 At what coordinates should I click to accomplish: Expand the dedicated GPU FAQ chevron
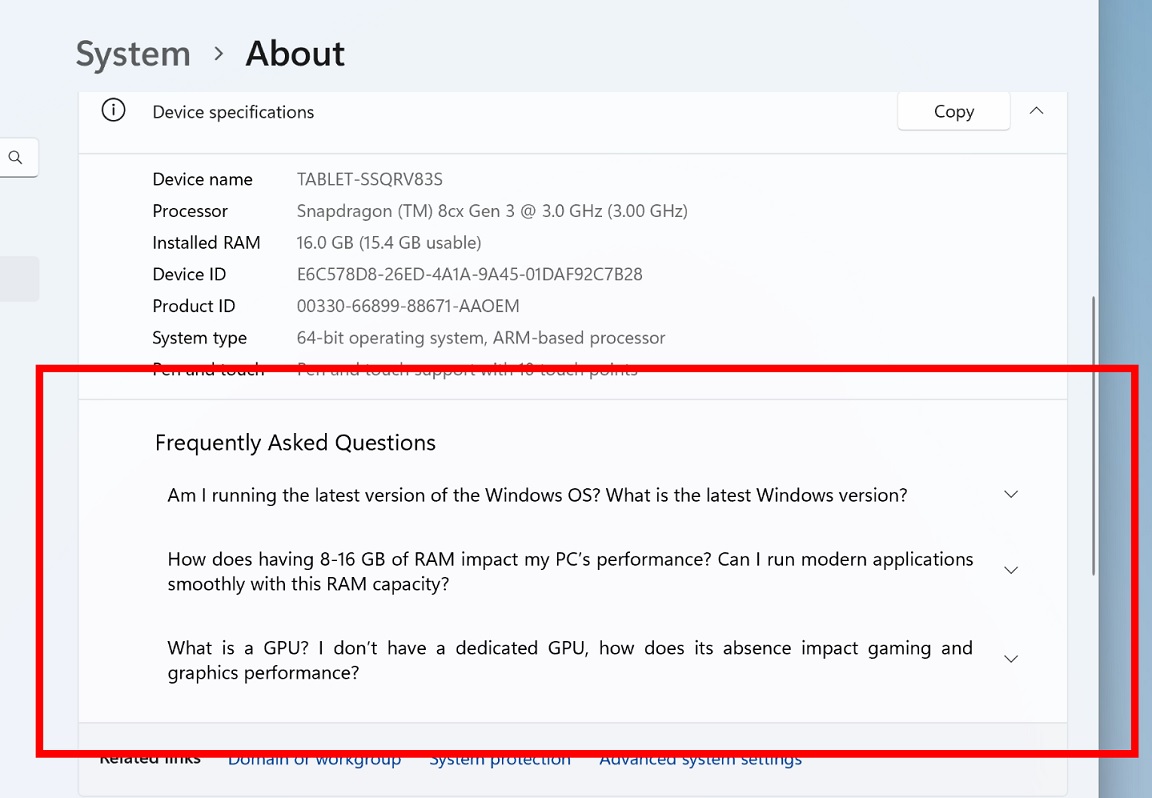tap(1011, 659)
